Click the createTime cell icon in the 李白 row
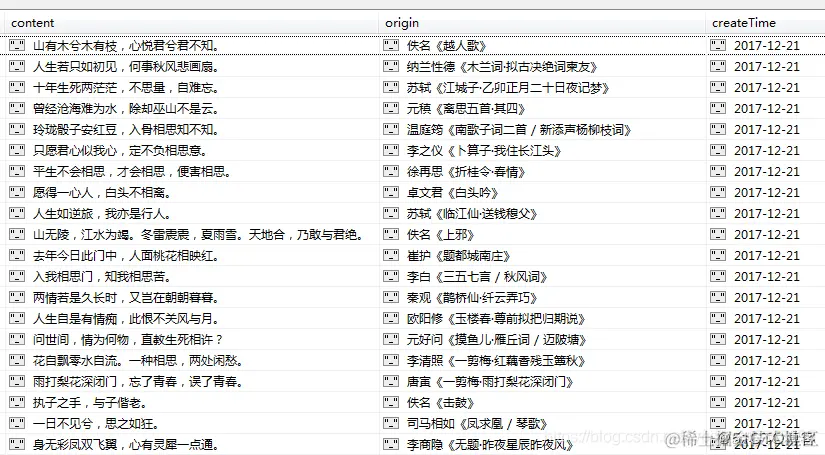 pos(718,277)
